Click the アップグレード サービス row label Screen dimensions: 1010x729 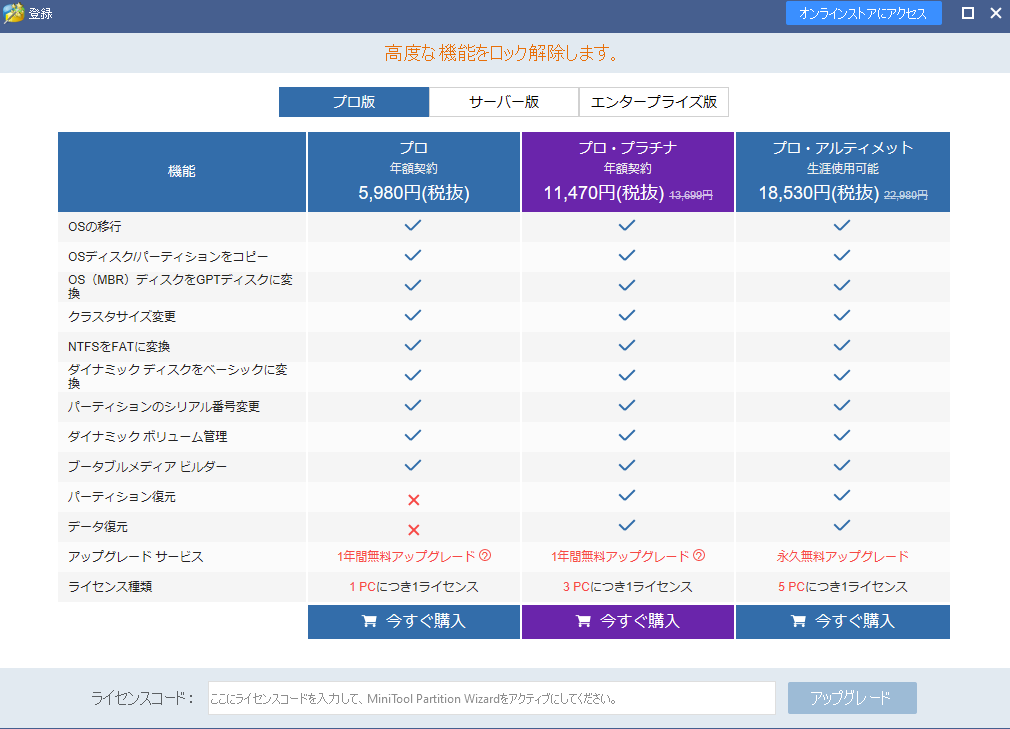tap(135, 556)
